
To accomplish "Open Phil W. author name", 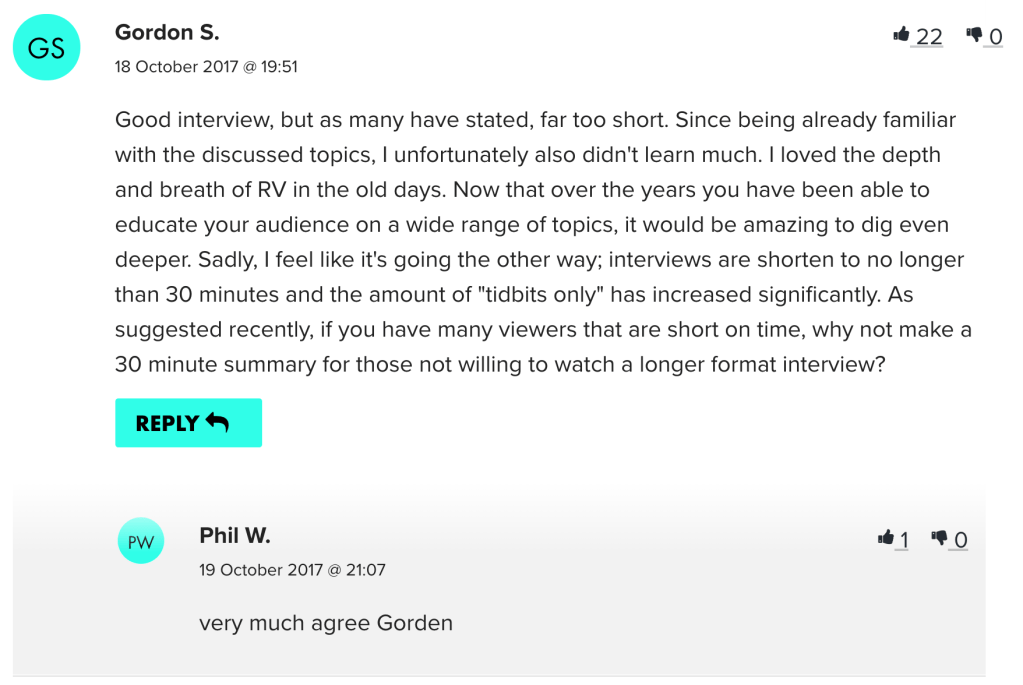I will point(235,535).
